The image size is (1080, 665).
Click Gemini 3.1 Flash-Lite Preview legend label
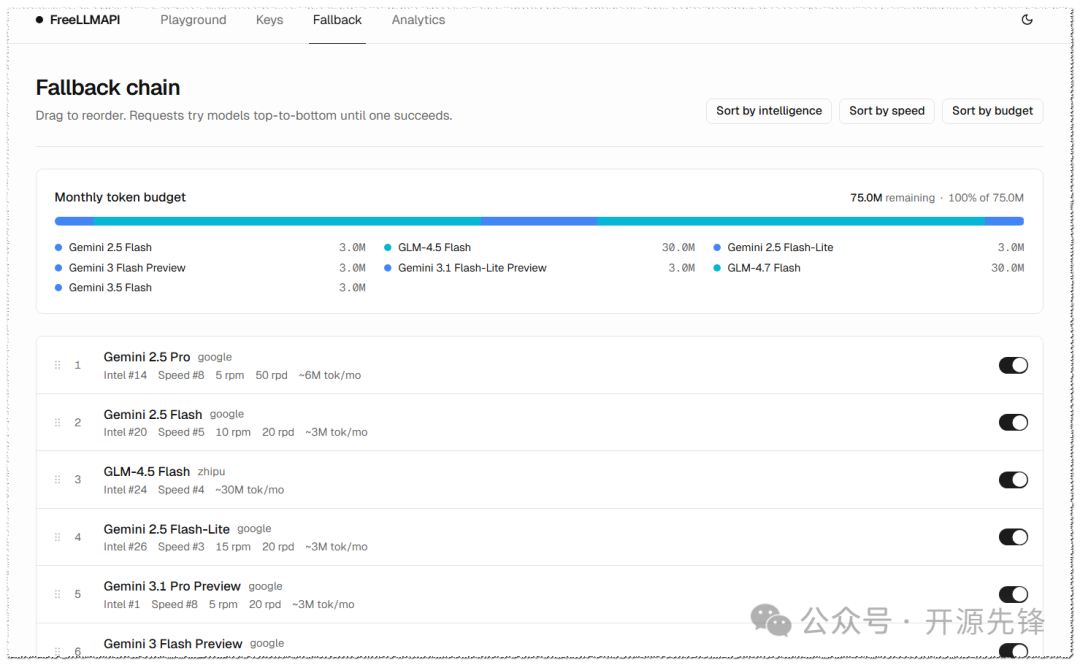(472, 268)
